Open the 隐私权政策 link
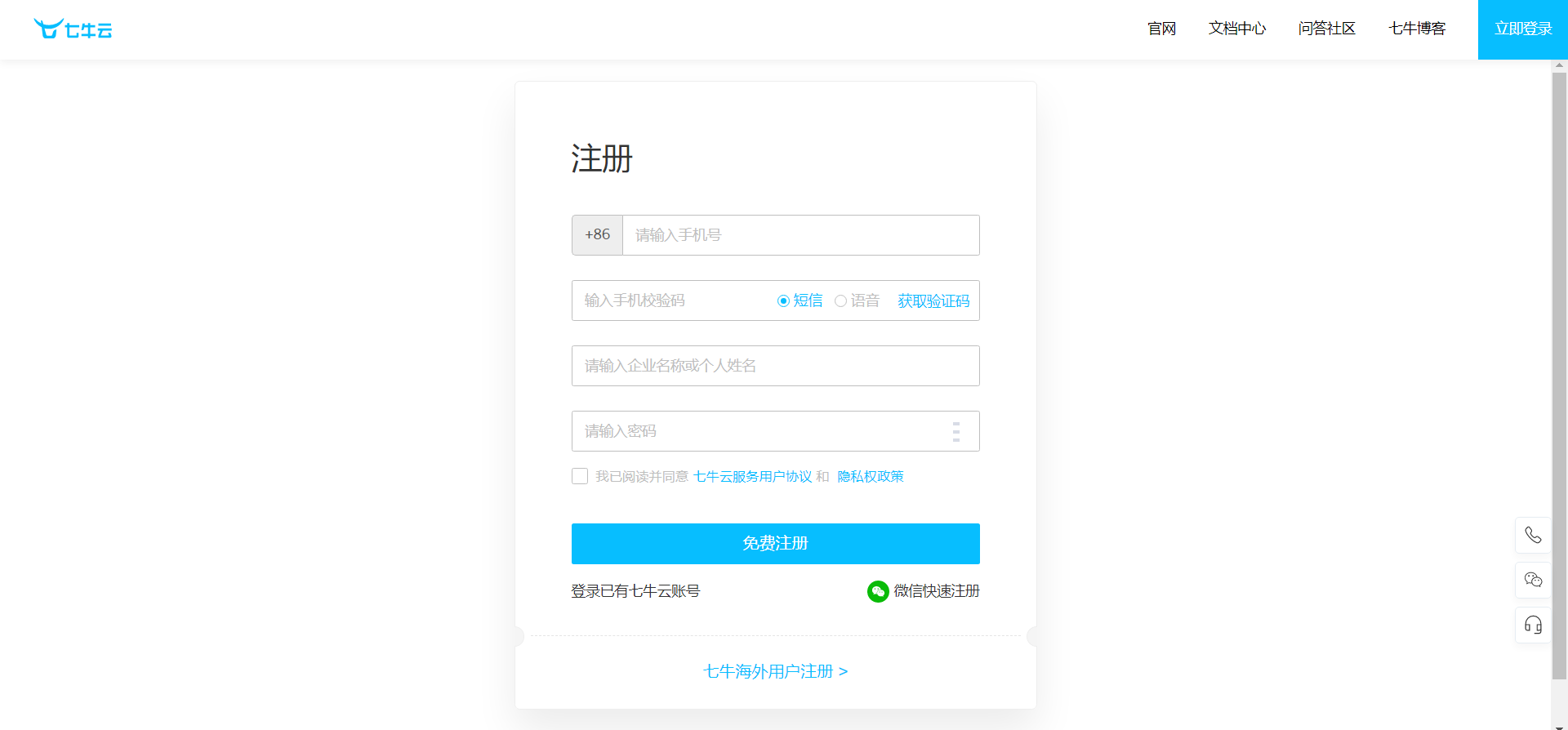This screenshot has width=1568, height=730. 871,476
